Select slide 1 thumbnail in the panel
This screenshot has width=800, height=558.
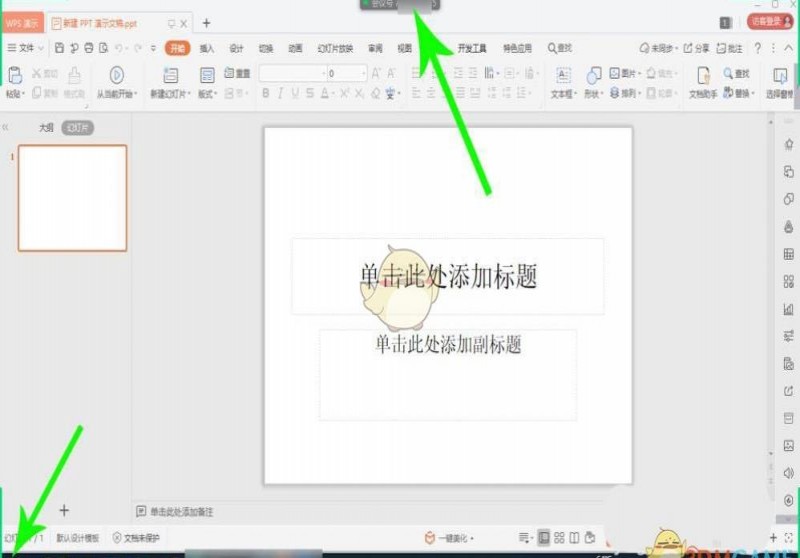pyautogui.click(x=72, y=198)
